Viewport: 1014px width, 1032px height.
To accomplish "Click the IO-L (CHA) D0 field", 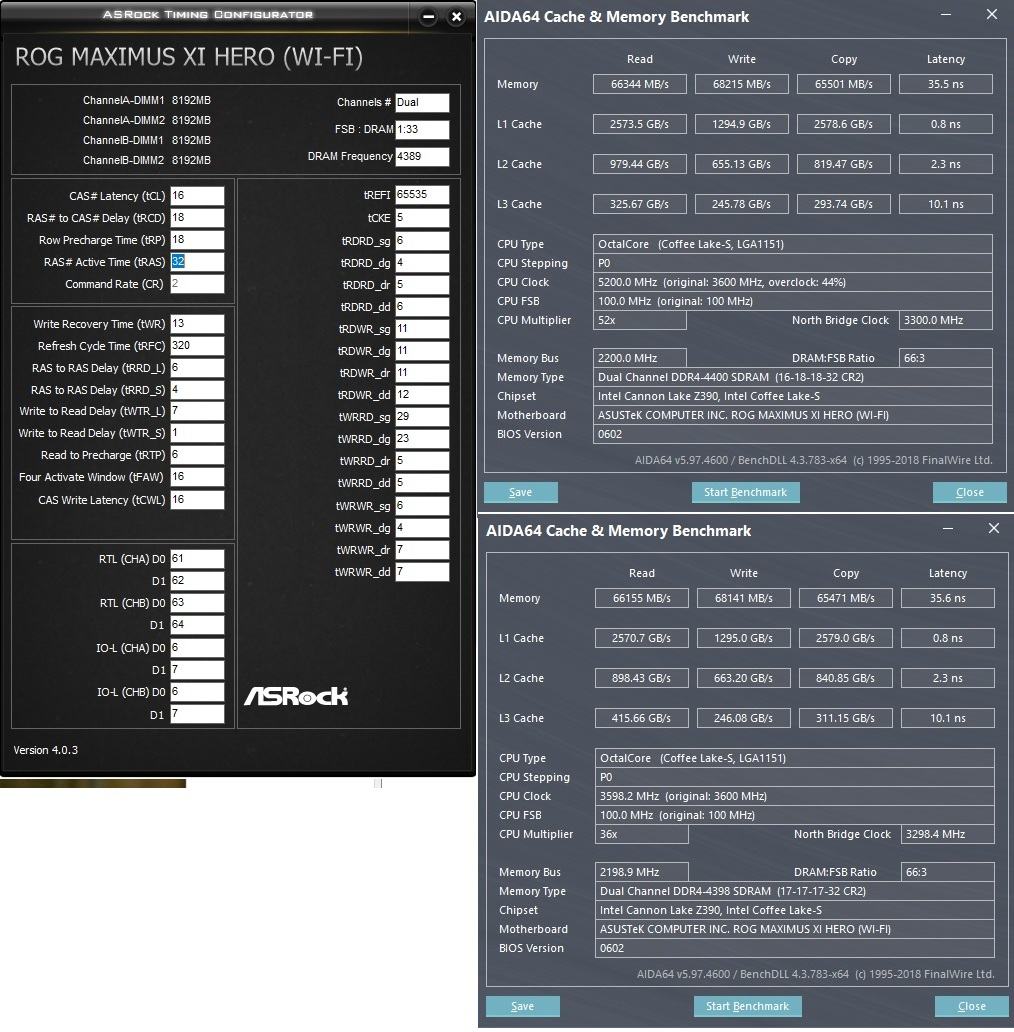I will [197, 648].
